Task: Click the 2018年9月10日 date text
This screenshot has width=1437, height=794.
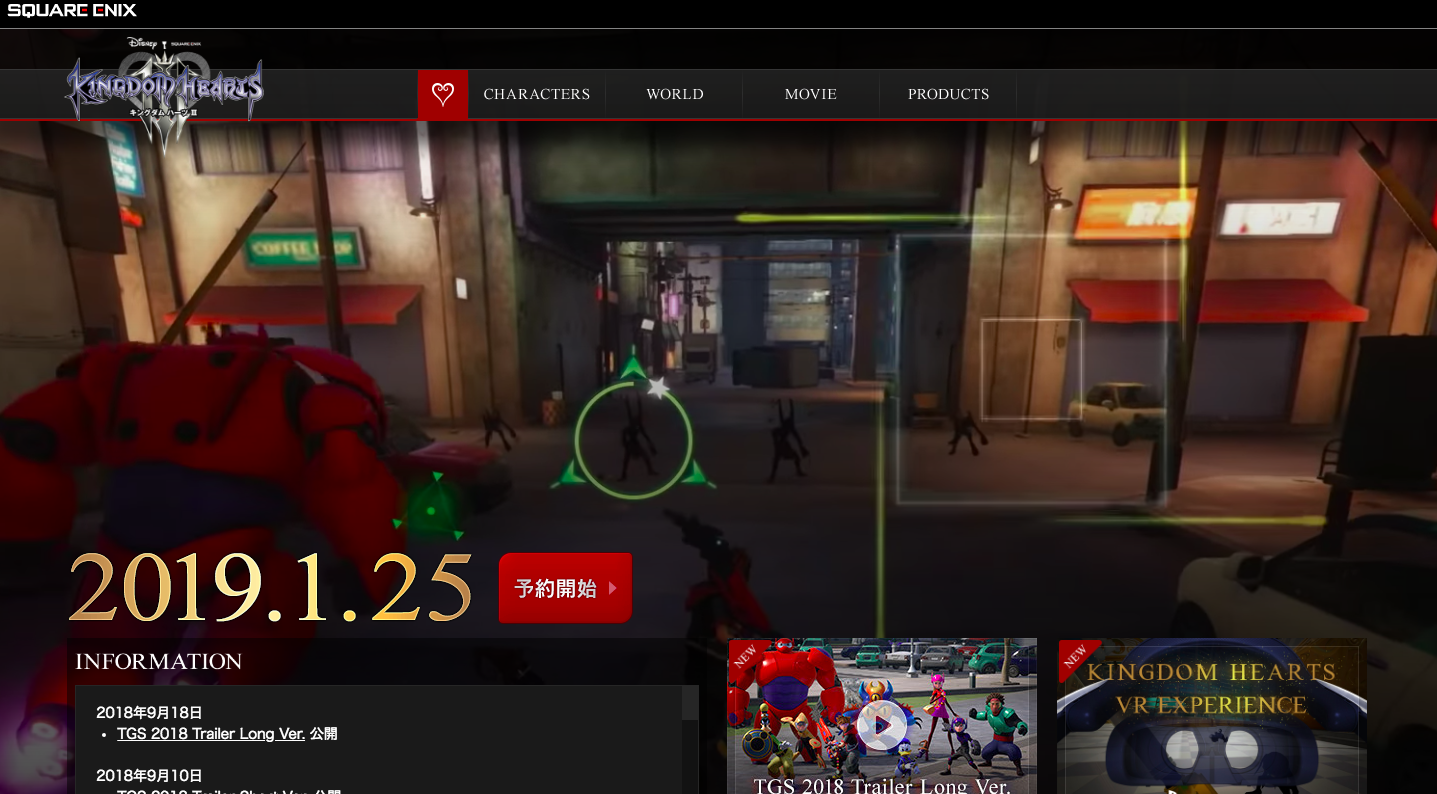Action: tap(149, 775)
